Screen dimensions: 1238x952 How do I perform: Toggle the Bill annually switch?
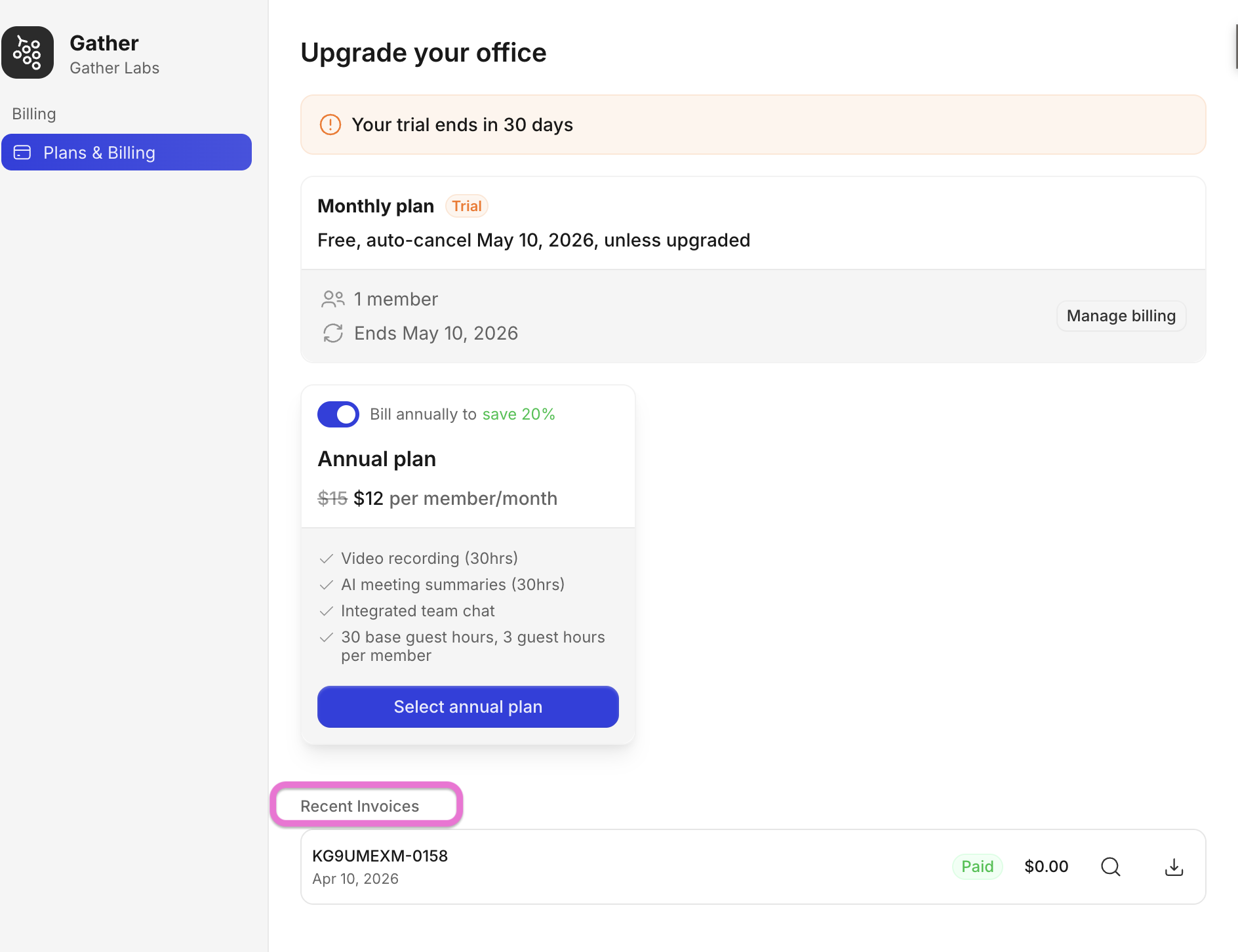(x=338, y=414)
